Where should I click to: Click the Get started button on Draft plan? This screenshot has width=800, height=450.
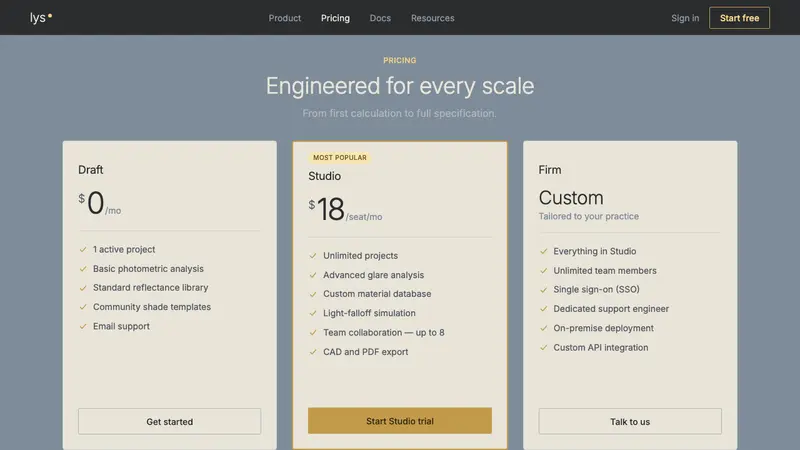[169, 421]
